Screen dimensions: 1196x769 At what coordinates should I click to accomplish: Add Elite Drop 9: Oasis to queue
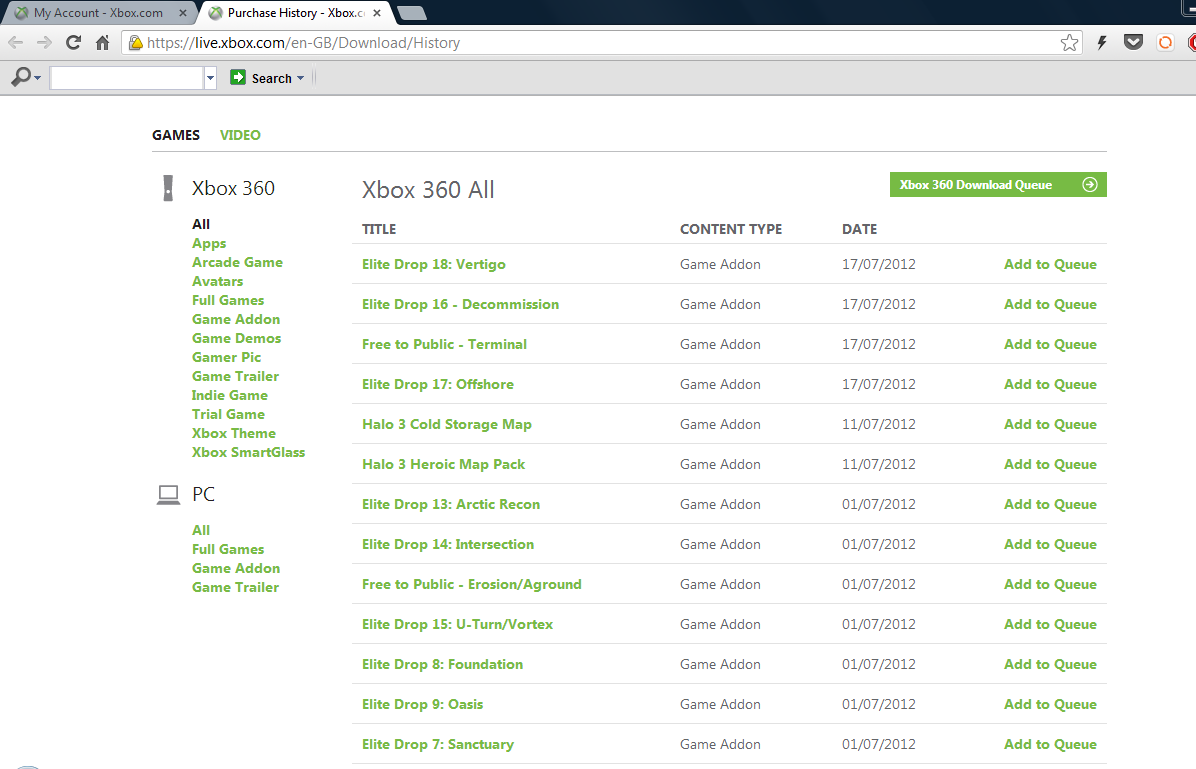(x=1050, y=704)
